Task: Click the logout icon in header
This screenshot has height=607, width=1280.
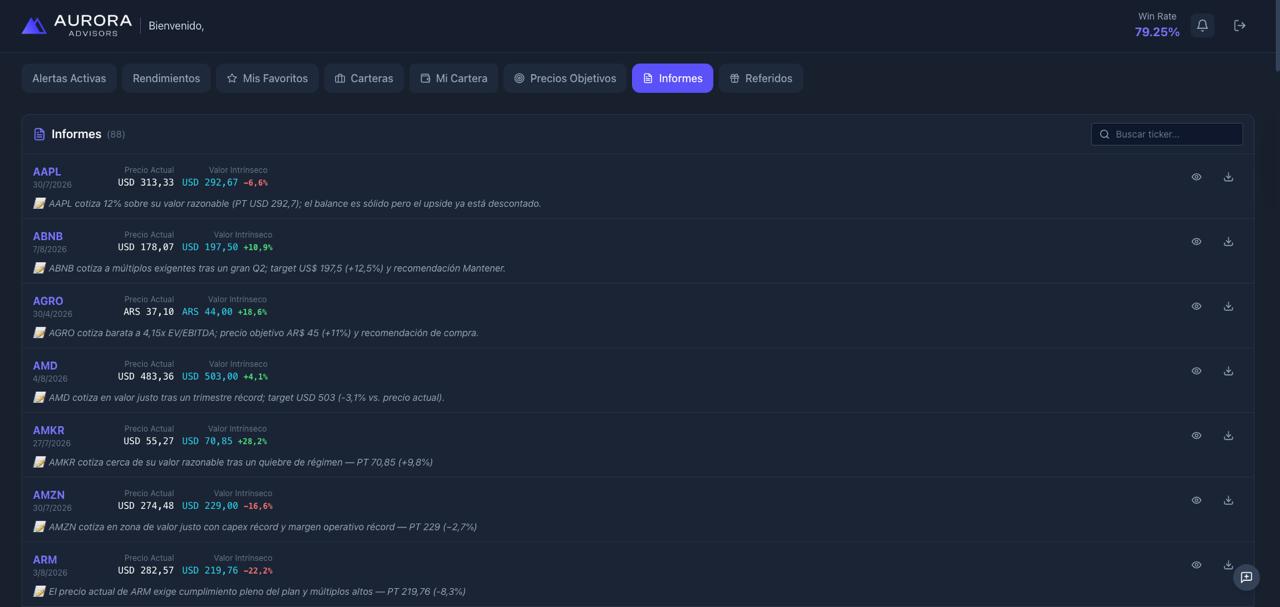Action: [x=1239, y=26]
